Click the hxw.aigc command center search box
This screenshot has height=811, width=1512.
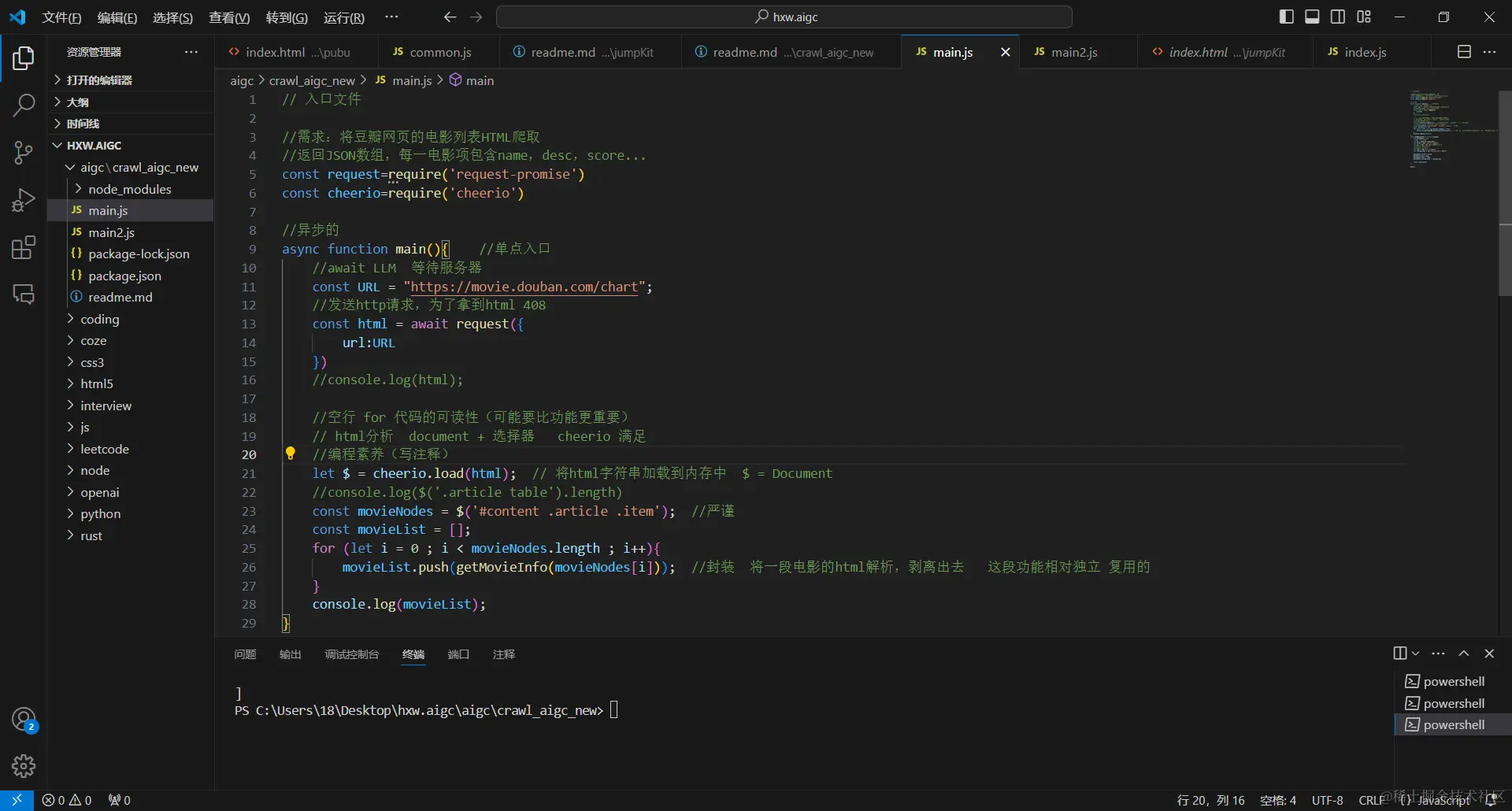[784, 17]
